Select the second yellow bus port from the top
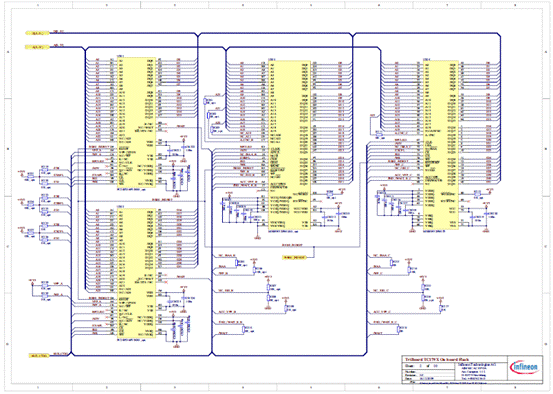The image size is (553, 394). coord(37,47)
